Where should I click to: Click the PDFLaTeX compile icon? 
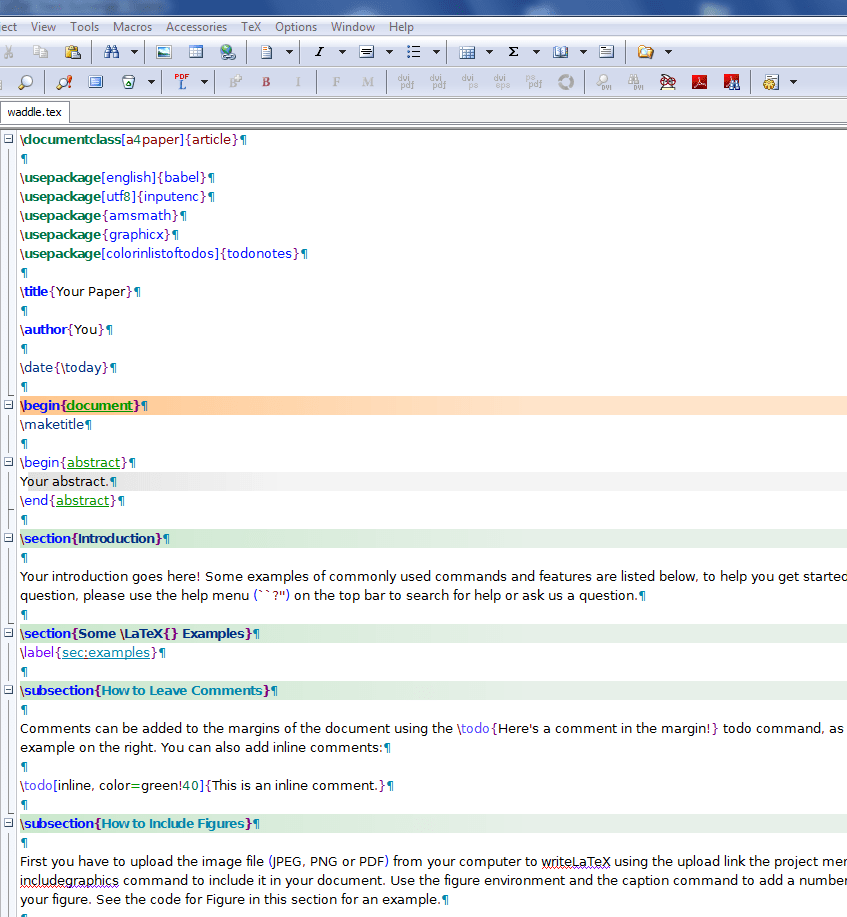(182, 82)
